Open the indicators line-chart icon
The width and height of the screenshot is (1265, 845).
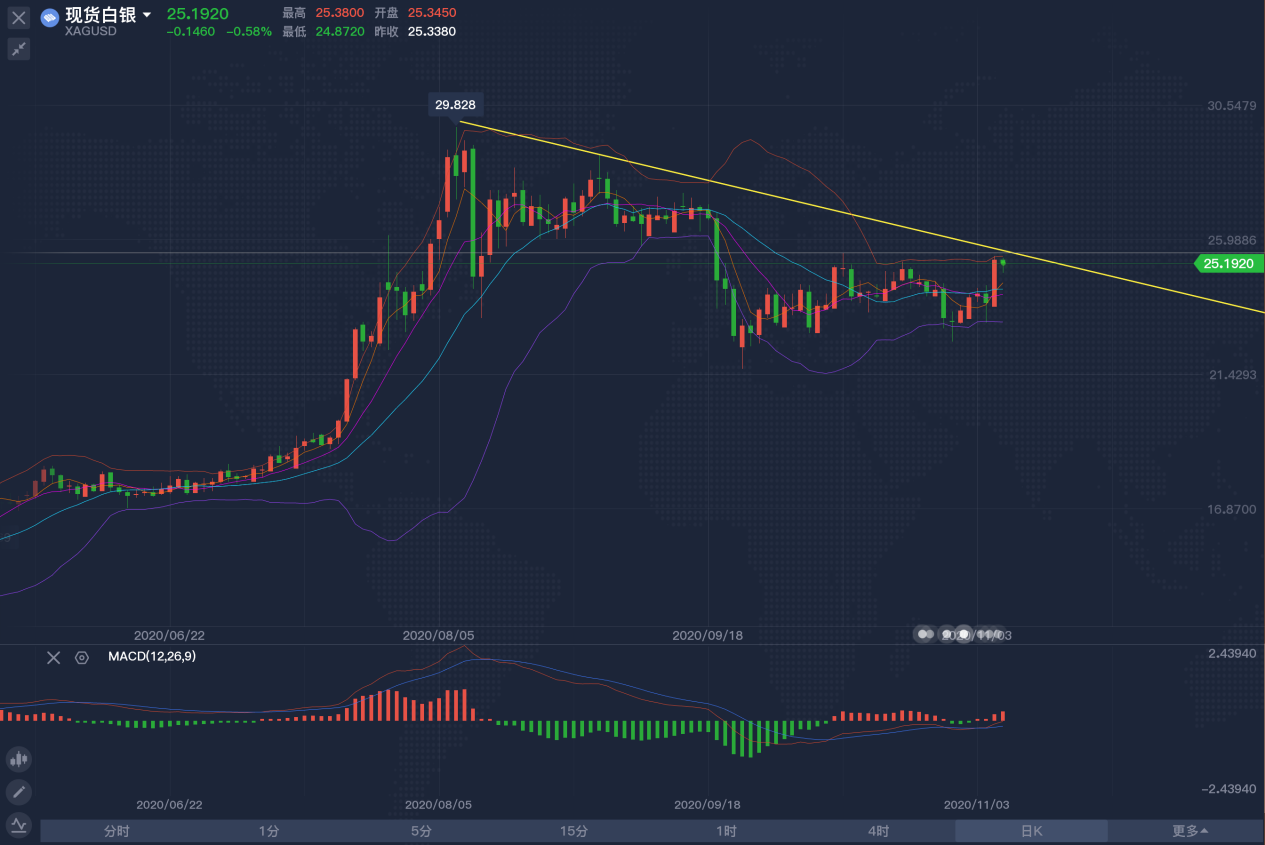pos(18,825)
